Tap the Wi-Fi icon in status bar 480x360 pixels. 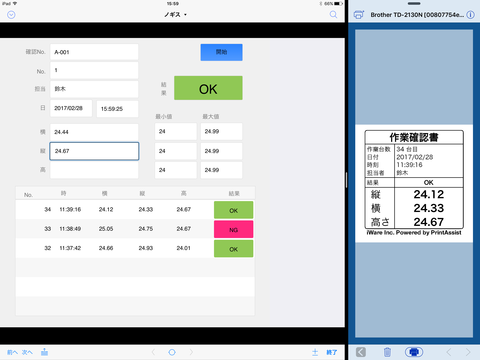click(x=15, y=4)
